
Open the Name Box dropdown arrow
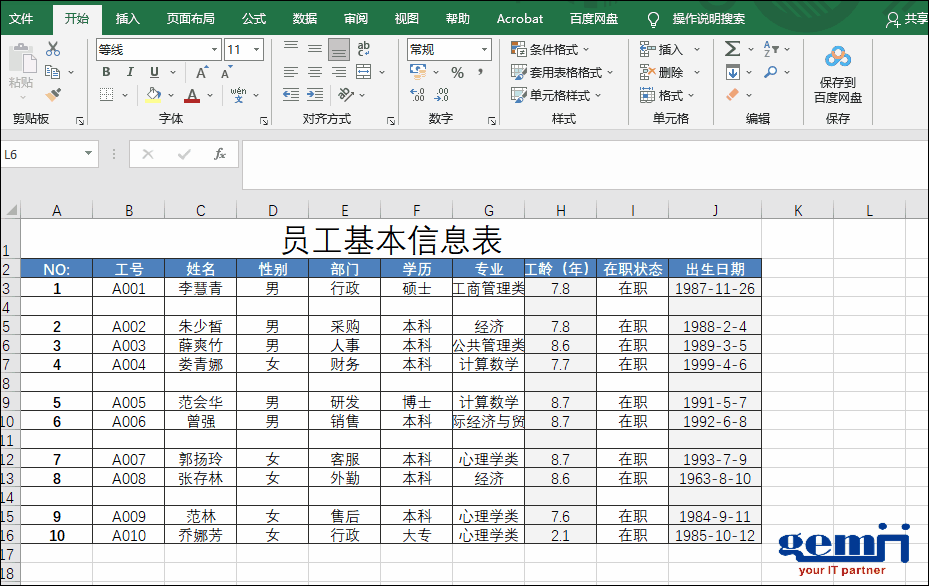pyautogui.click(x=89, y=154)
